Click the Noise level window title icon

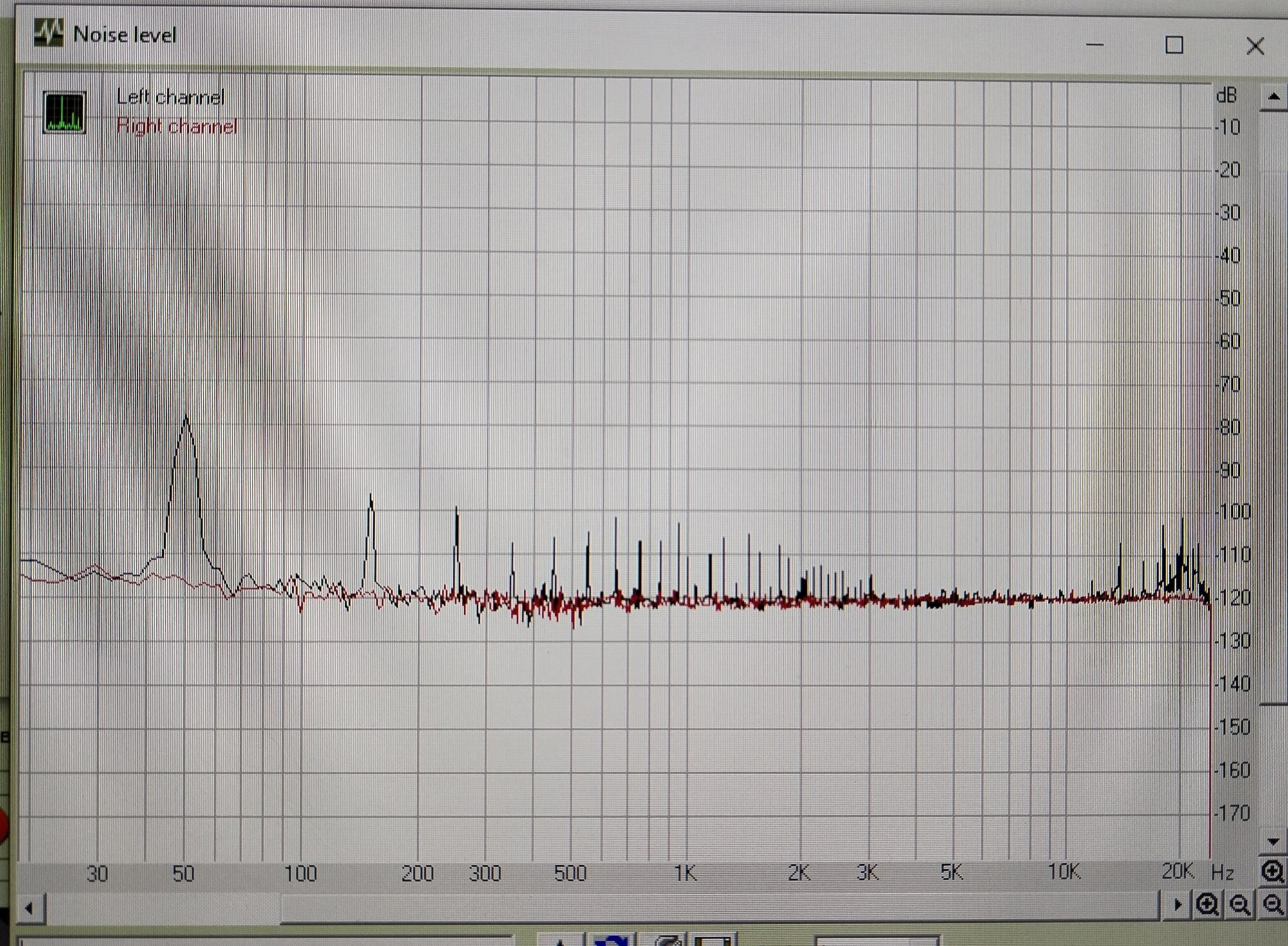pyautogui.click(x=49, y=33)
